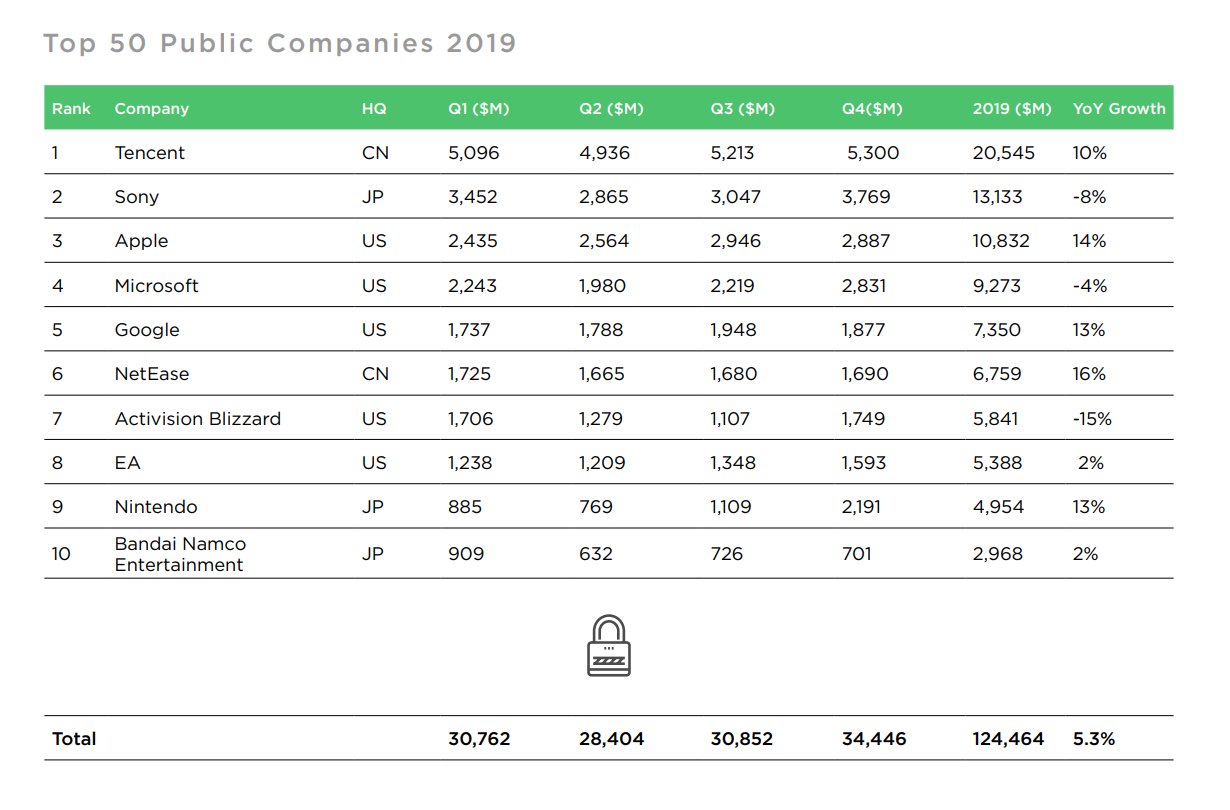Click NetEase's 16% growth value
Image resolution: width=1230 pixels, height=810 pixels.
pos(1089,374)
